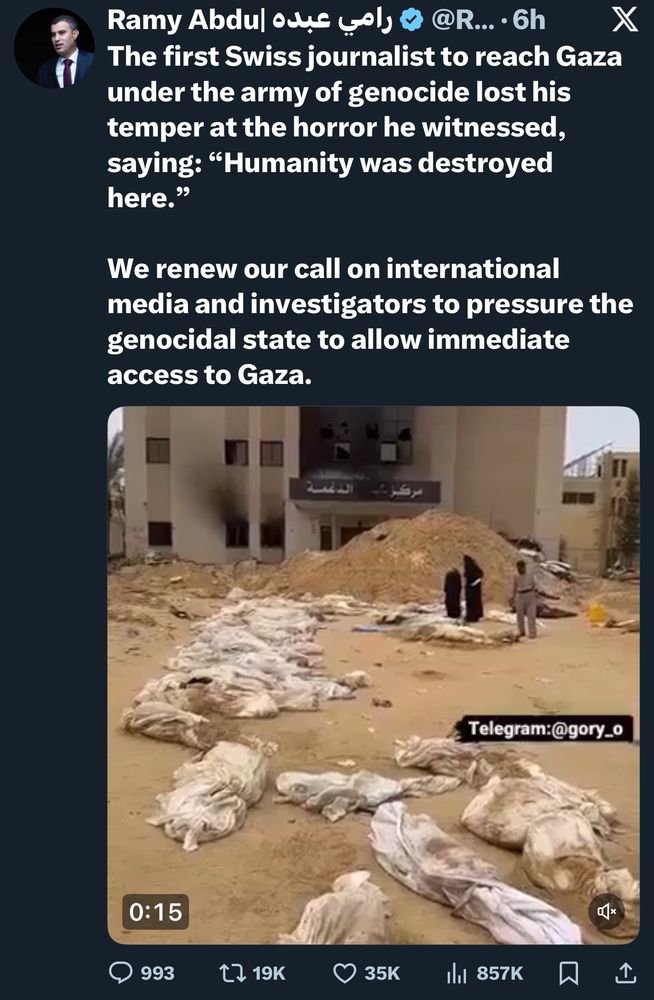Click the tweet text about the Swiss journalist

tap(364, 127)
